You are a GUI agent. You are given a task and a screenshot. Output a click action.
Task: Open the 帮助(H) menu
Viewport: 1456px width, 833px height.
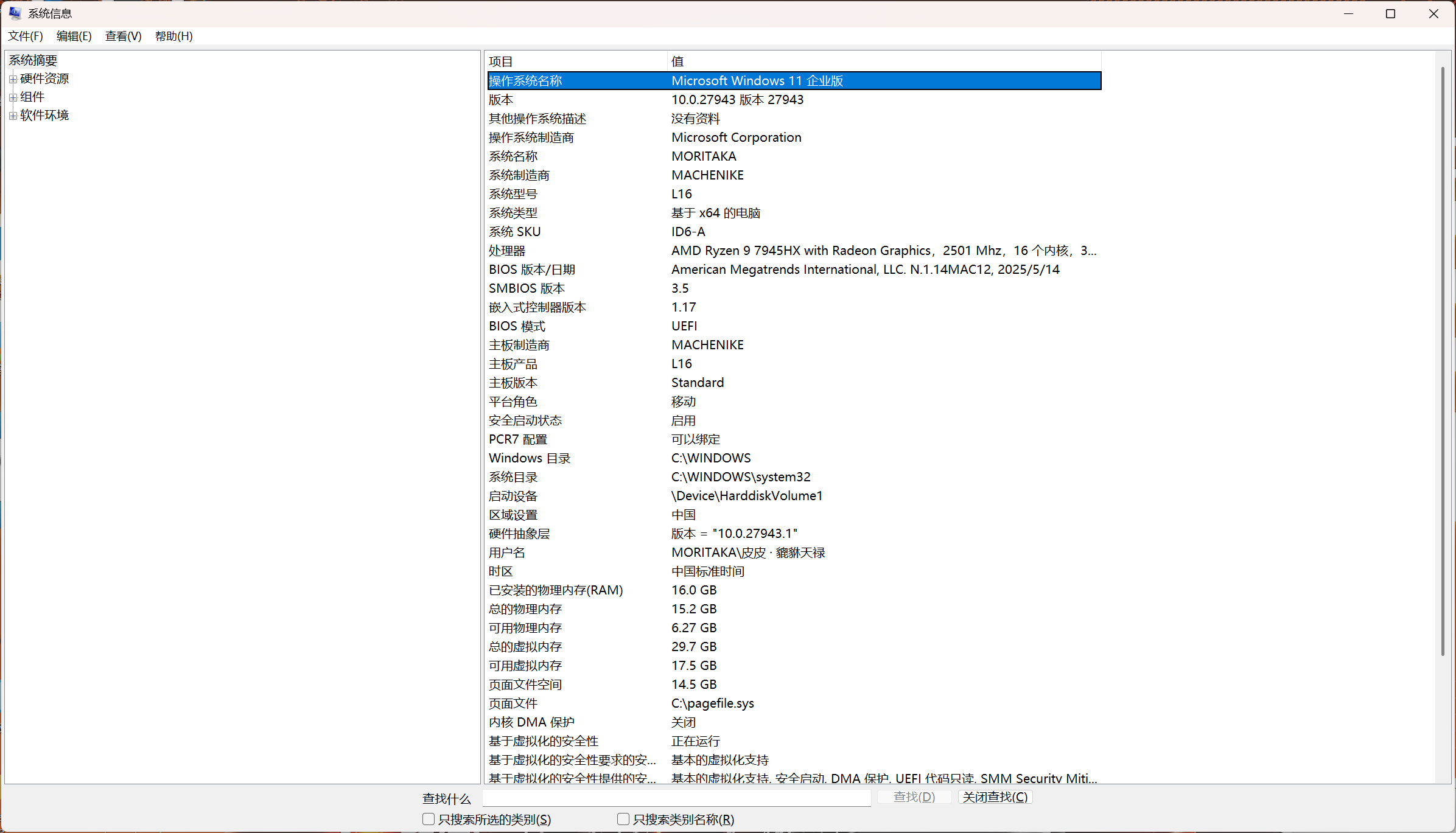(x=173, y=36)
